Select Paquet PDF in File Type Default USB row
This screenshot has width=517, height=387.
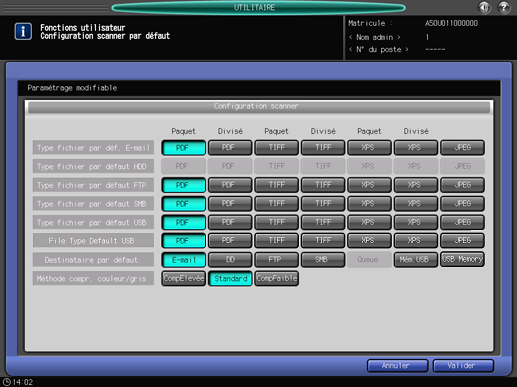183,241
